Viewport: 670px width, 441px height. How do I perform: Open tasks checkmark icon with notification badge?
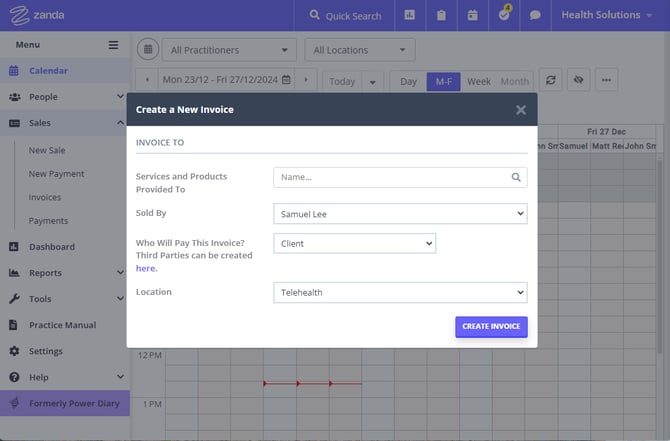pyautogui.click(x=504, y=15)
